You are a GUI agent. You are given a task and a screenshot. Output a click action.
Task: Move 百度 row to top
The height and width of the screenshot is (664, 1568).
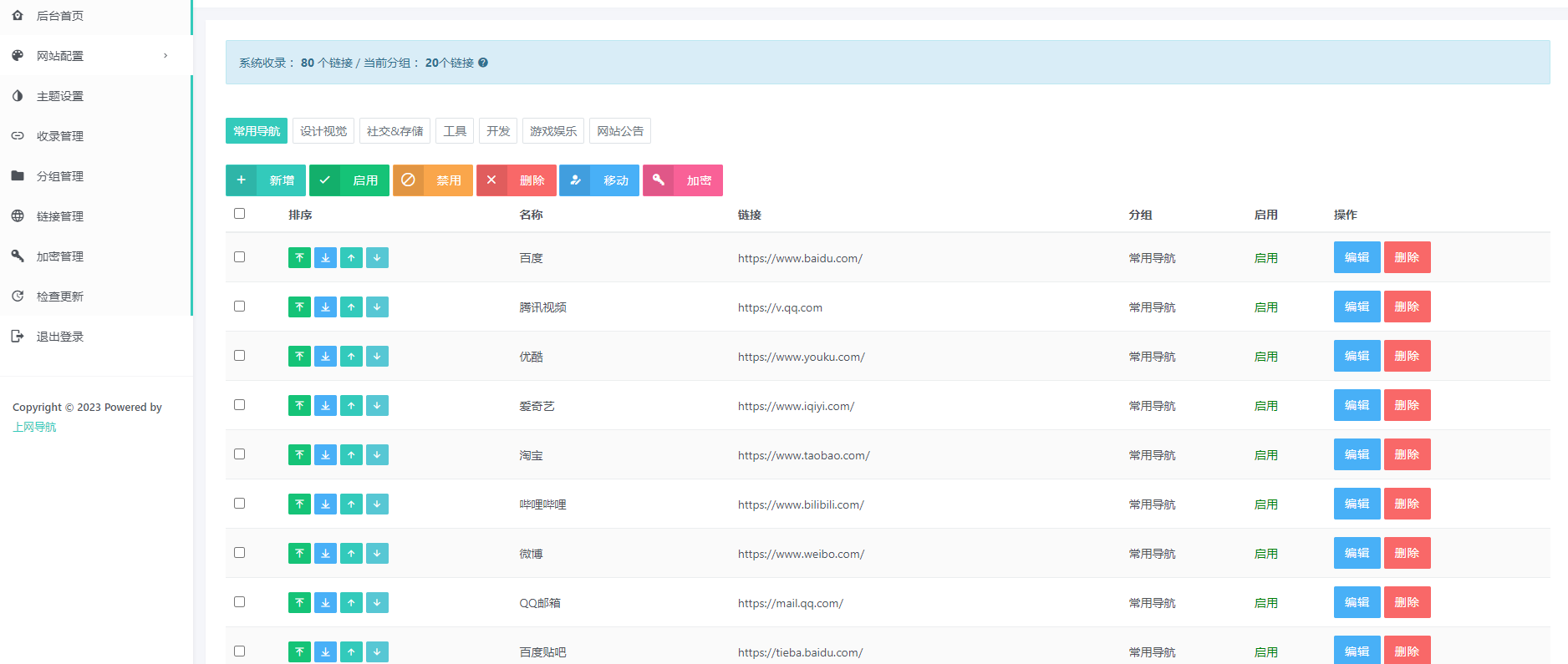tap(299, 258)
